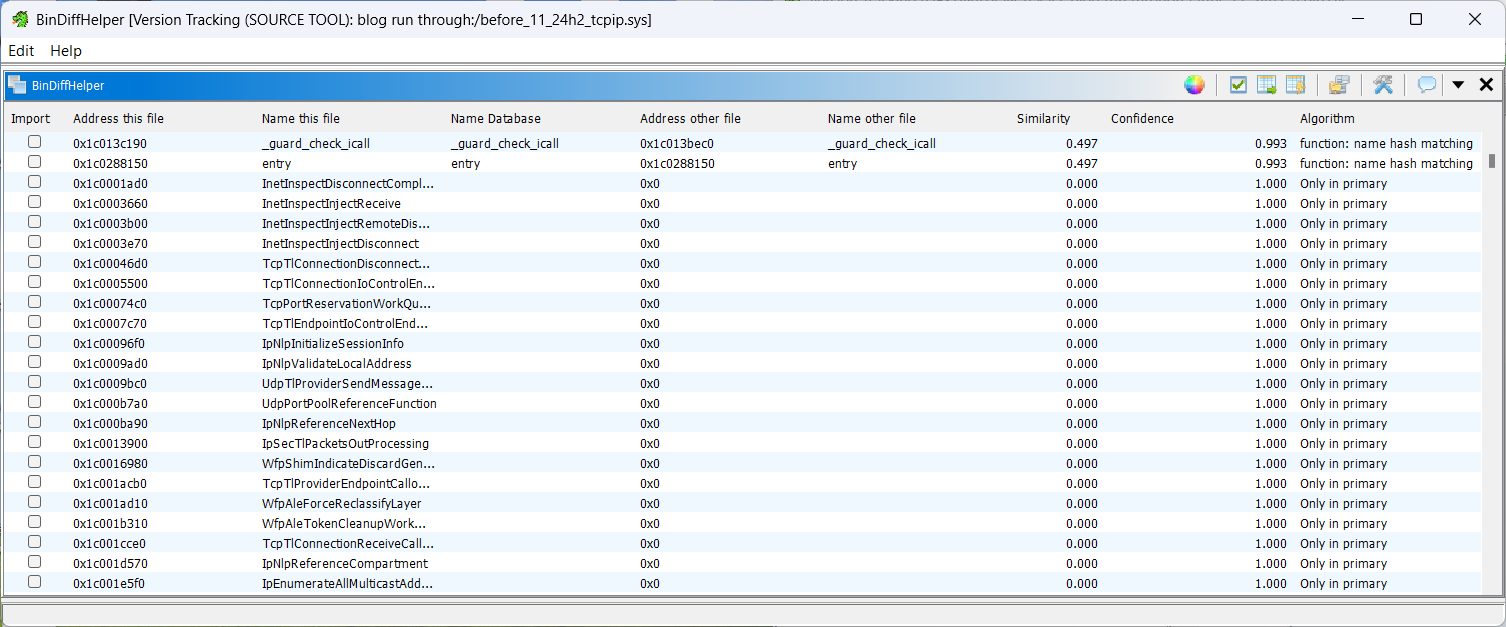Maximize the BinDiffHelper window
1506x627 pixels.
(1416, 19)
